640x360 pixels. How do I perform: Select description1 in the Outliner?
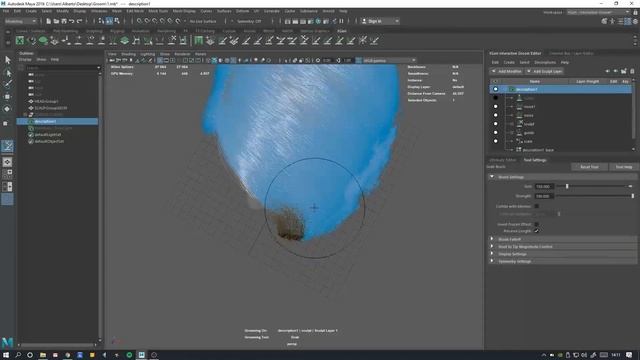coord(57,121)
